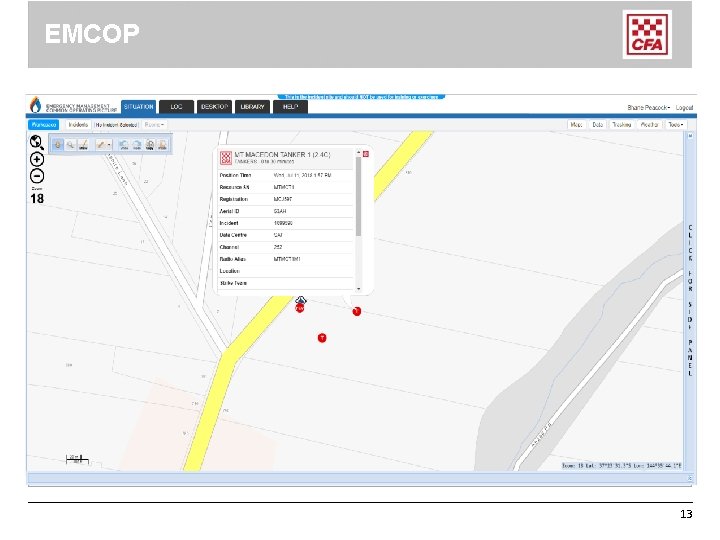Switch to the DESKTOP tab

click(x=214, y=107)
